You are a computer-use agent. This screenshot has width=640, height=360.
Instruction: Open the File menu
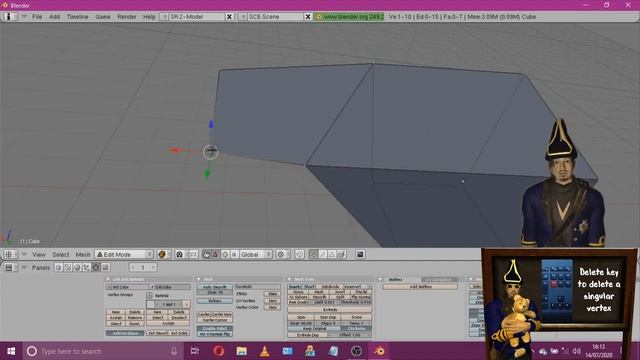coord(37,17)
